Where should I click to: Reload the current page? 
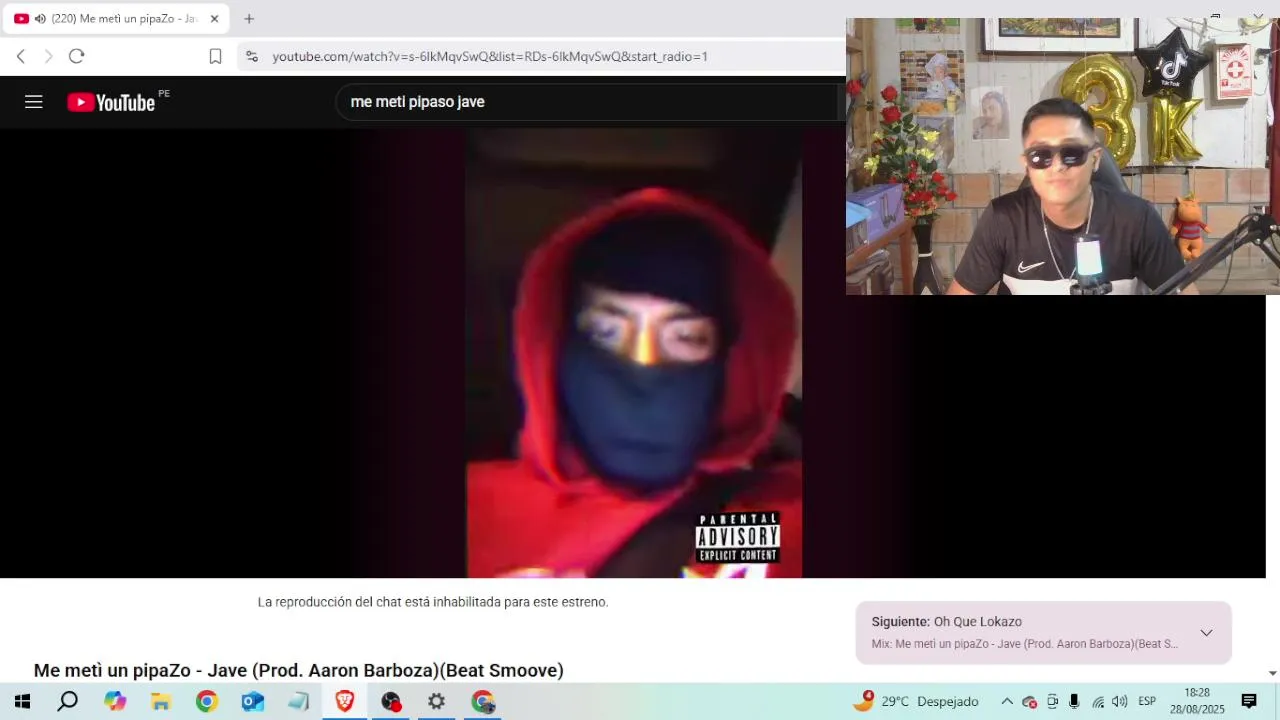tap(77, 56)
